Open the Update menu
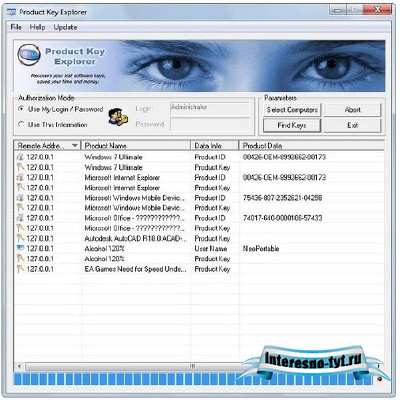 click(65, 27)
